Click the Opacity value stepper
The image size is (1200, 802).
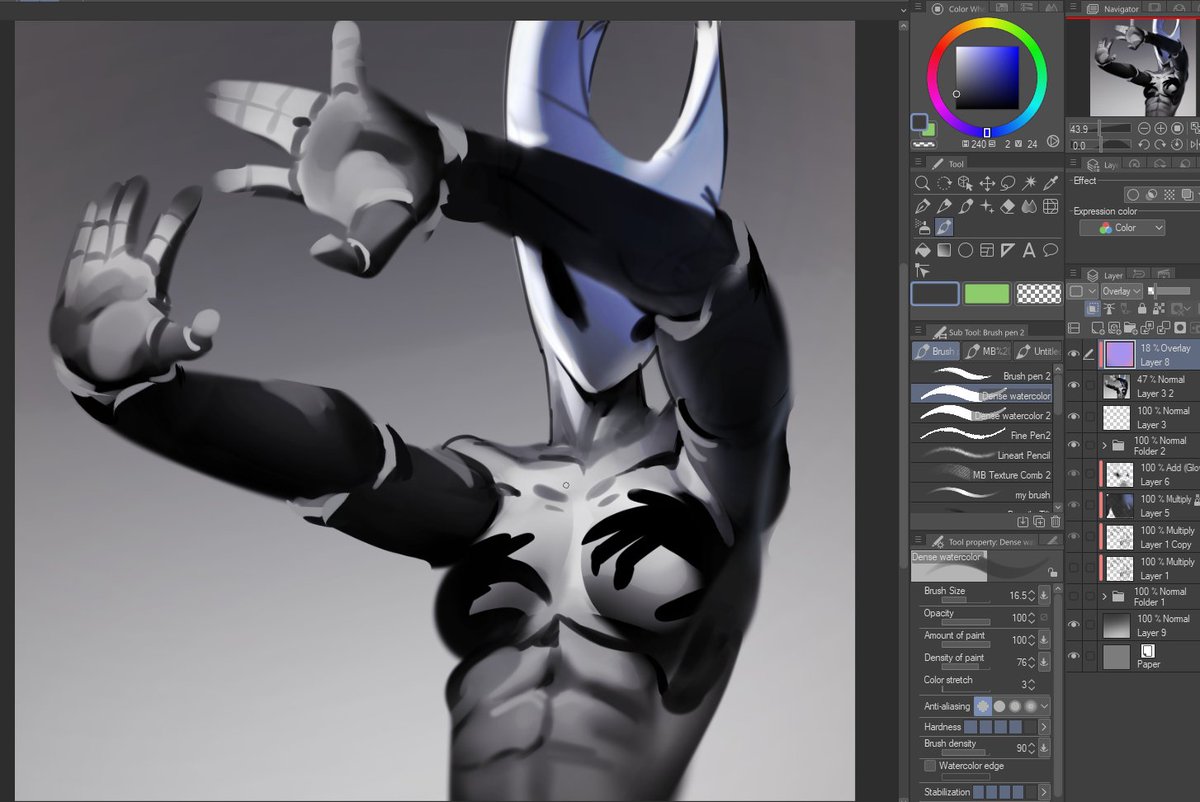[1031, 618]
